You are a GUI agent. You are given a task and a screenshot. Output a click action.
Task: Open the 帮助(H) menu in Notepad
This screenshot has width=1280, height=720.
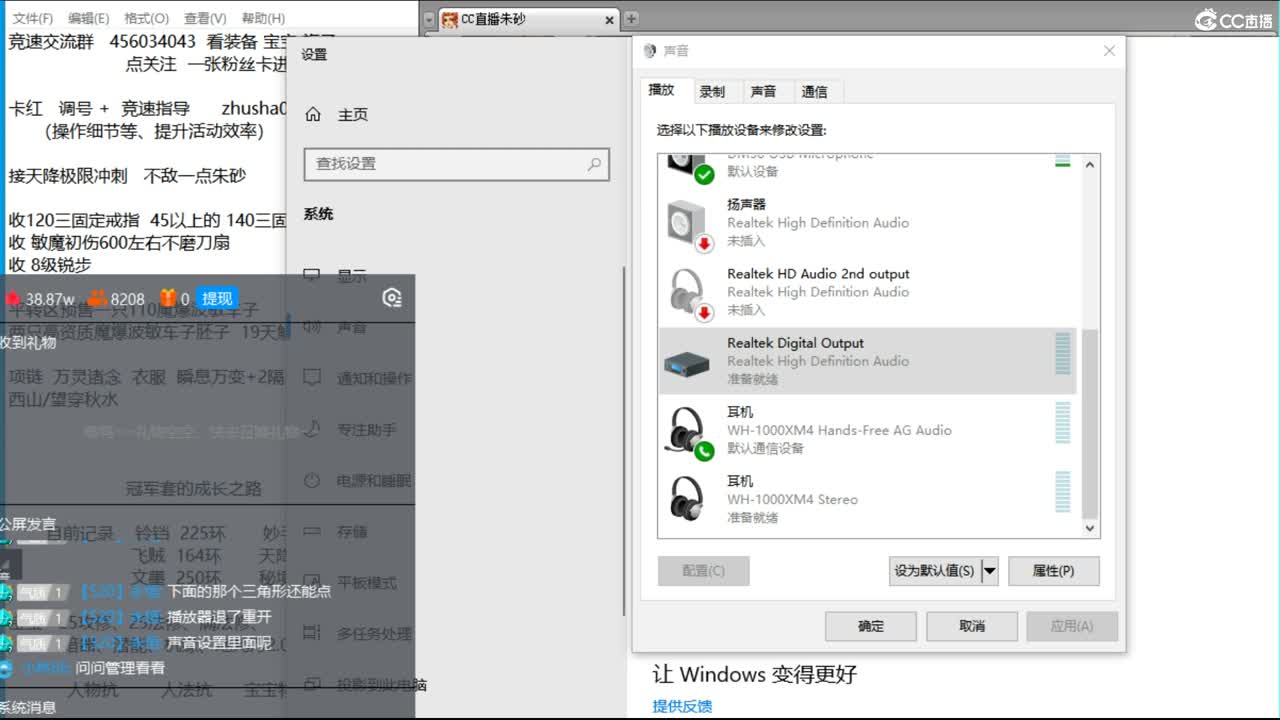click(263, 18)
